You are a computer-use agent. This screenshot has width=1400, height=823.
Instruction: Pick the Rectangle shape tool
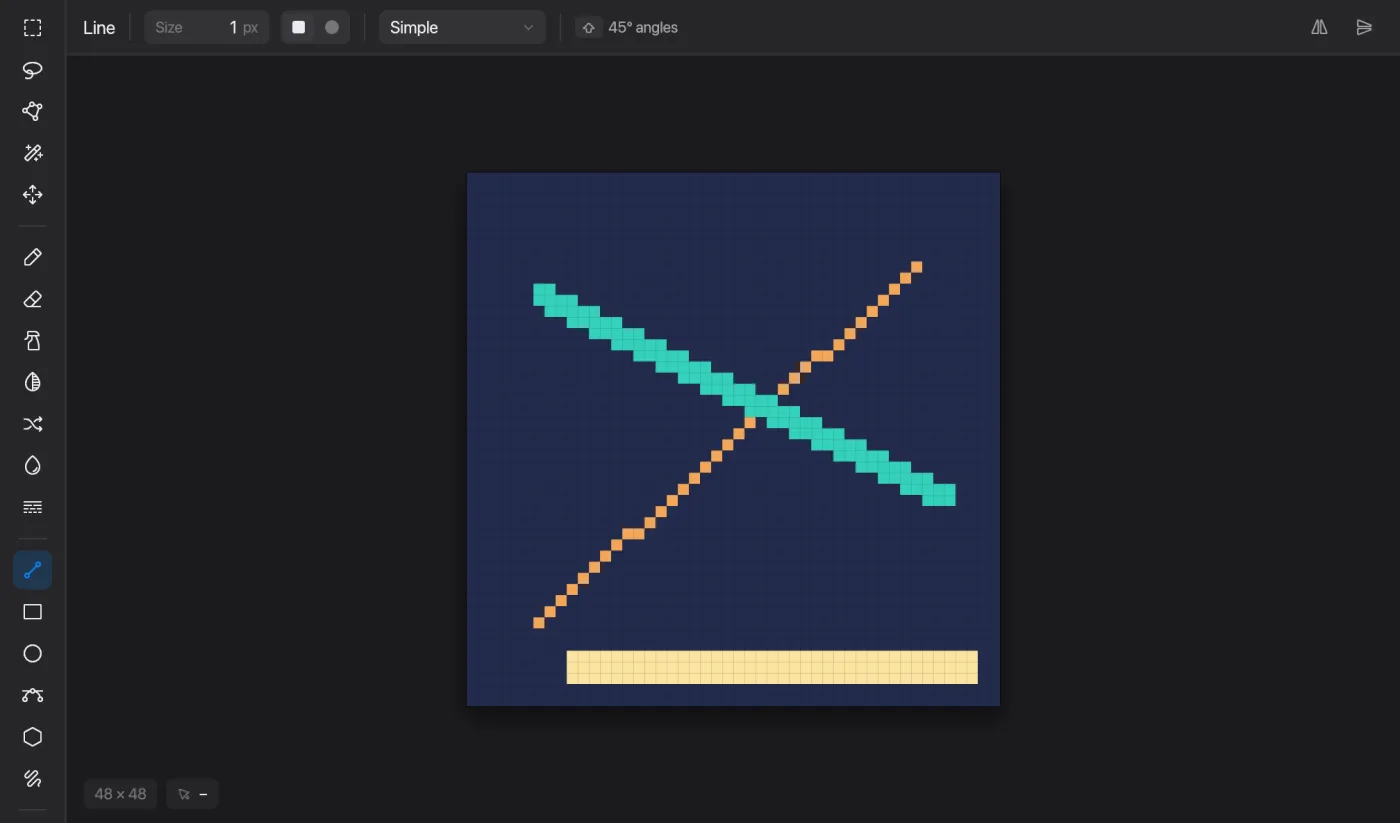tap(32, 612)
